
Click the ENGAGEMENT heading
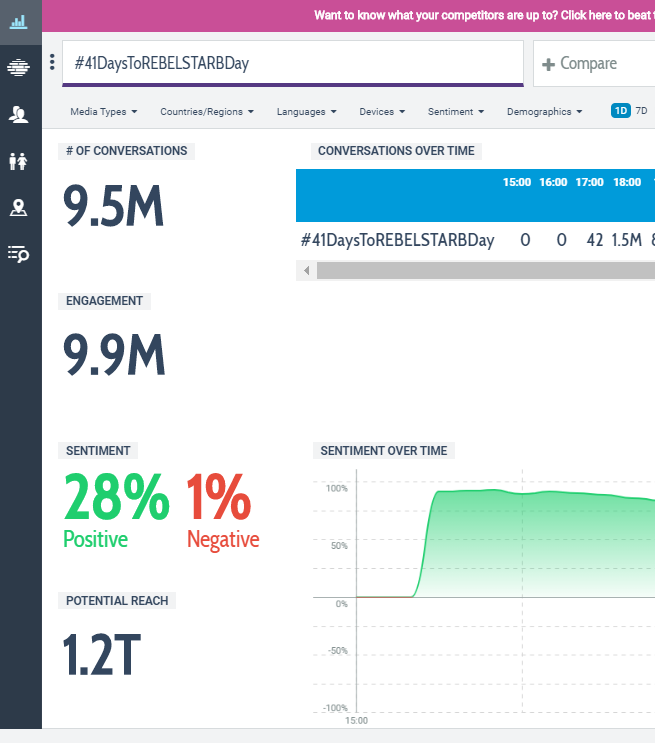pos(104,301)
